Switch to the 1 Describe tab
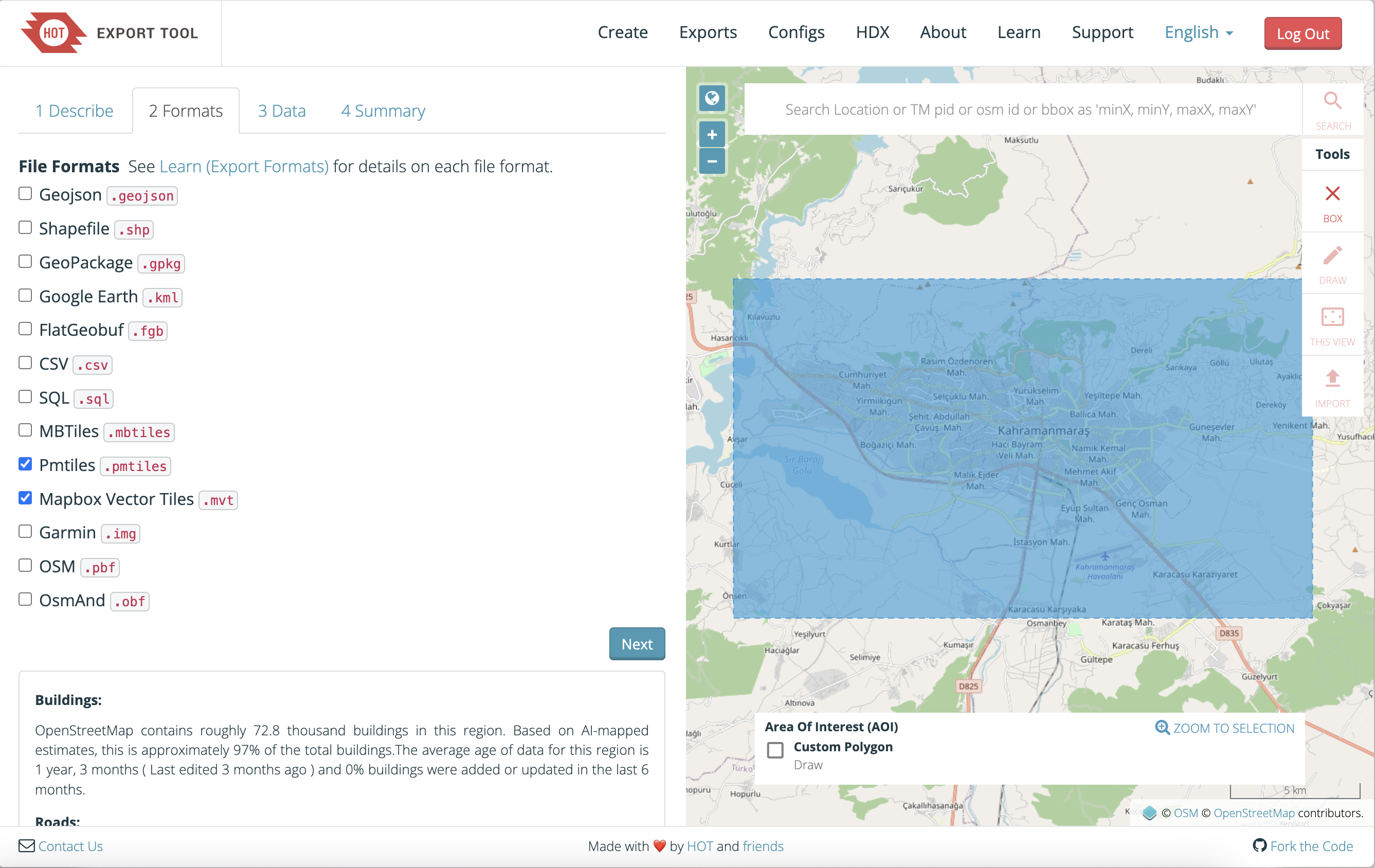The image size is (1375, 868). tap(74, 111)
